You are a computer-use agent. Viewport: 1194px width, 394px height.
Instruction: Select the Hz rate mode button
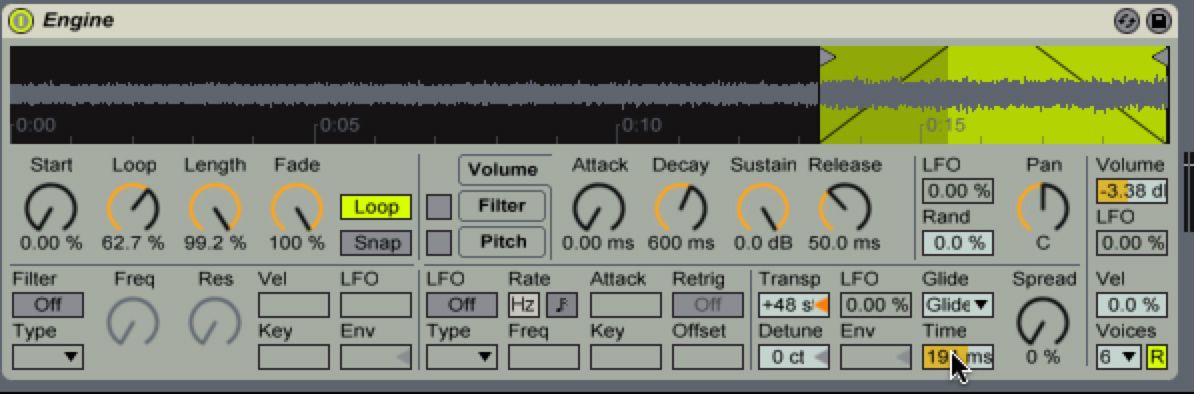[x=524, y=305]
